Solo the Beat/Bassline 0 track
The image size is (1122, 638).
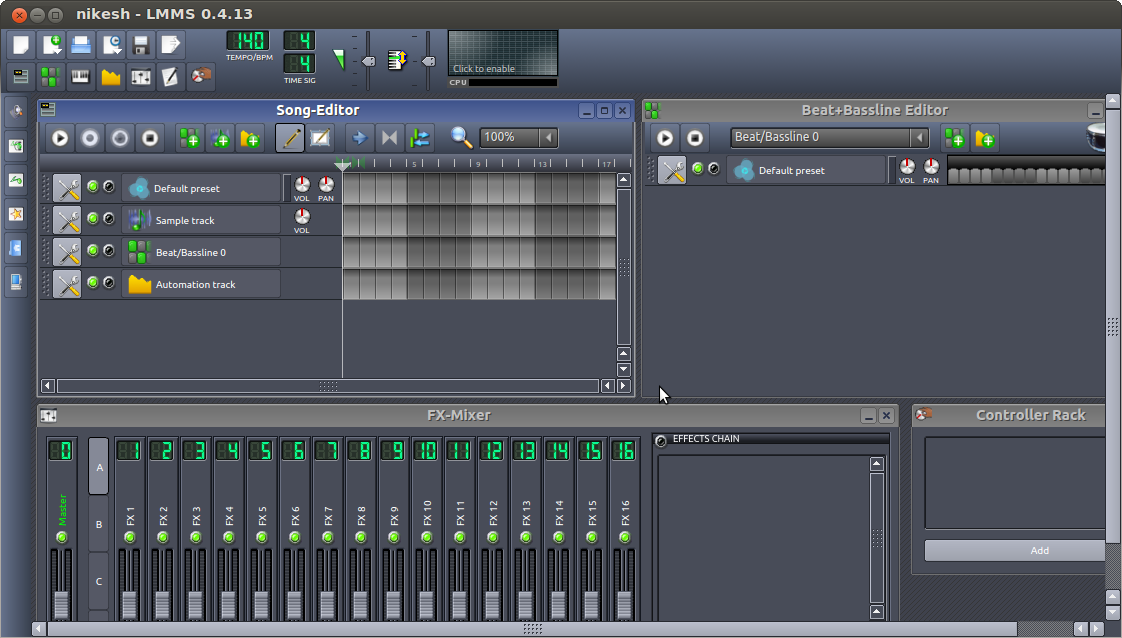tap(108, 251)
